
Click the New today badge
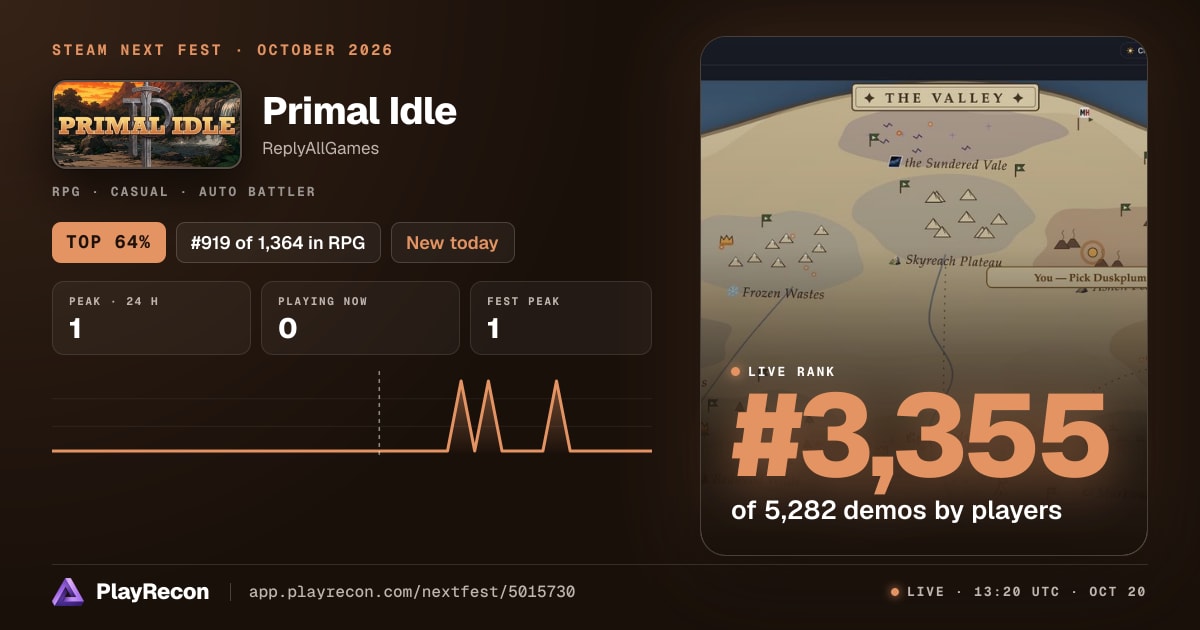(x=452, y=243)
